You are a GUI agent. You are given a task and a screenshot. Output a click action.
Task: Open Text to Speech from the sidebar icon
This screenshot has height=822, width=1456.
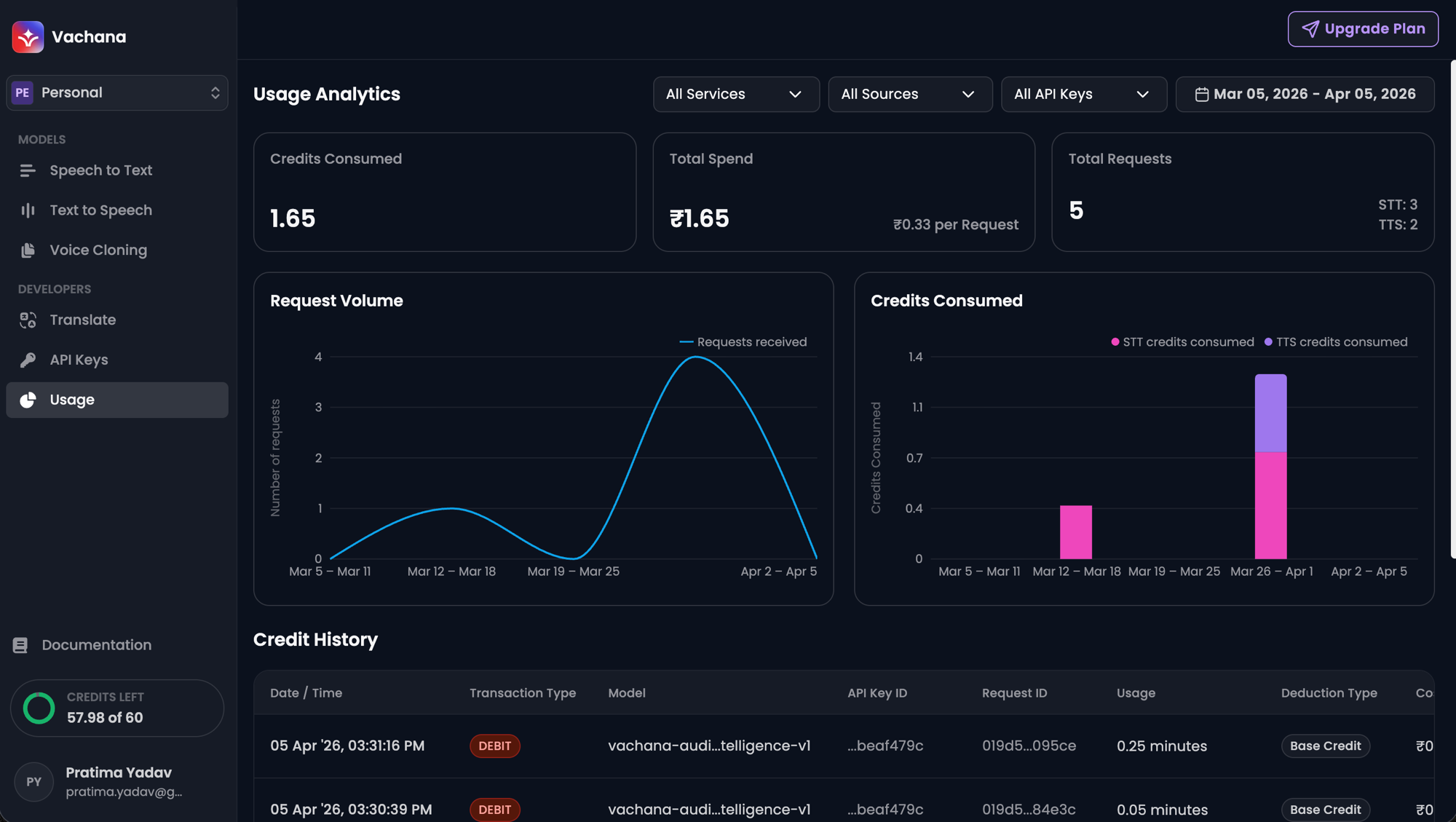pos(27,210)
